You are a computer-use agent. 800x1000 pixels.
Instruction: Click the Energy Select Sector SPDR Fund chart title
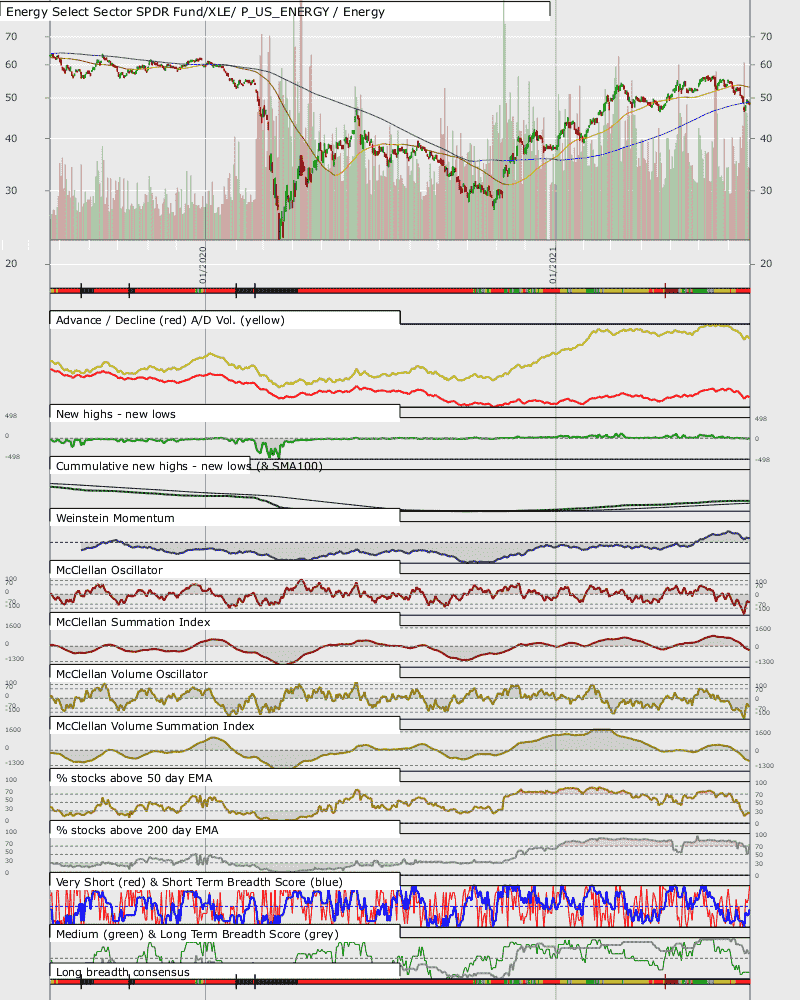[195, 11]
